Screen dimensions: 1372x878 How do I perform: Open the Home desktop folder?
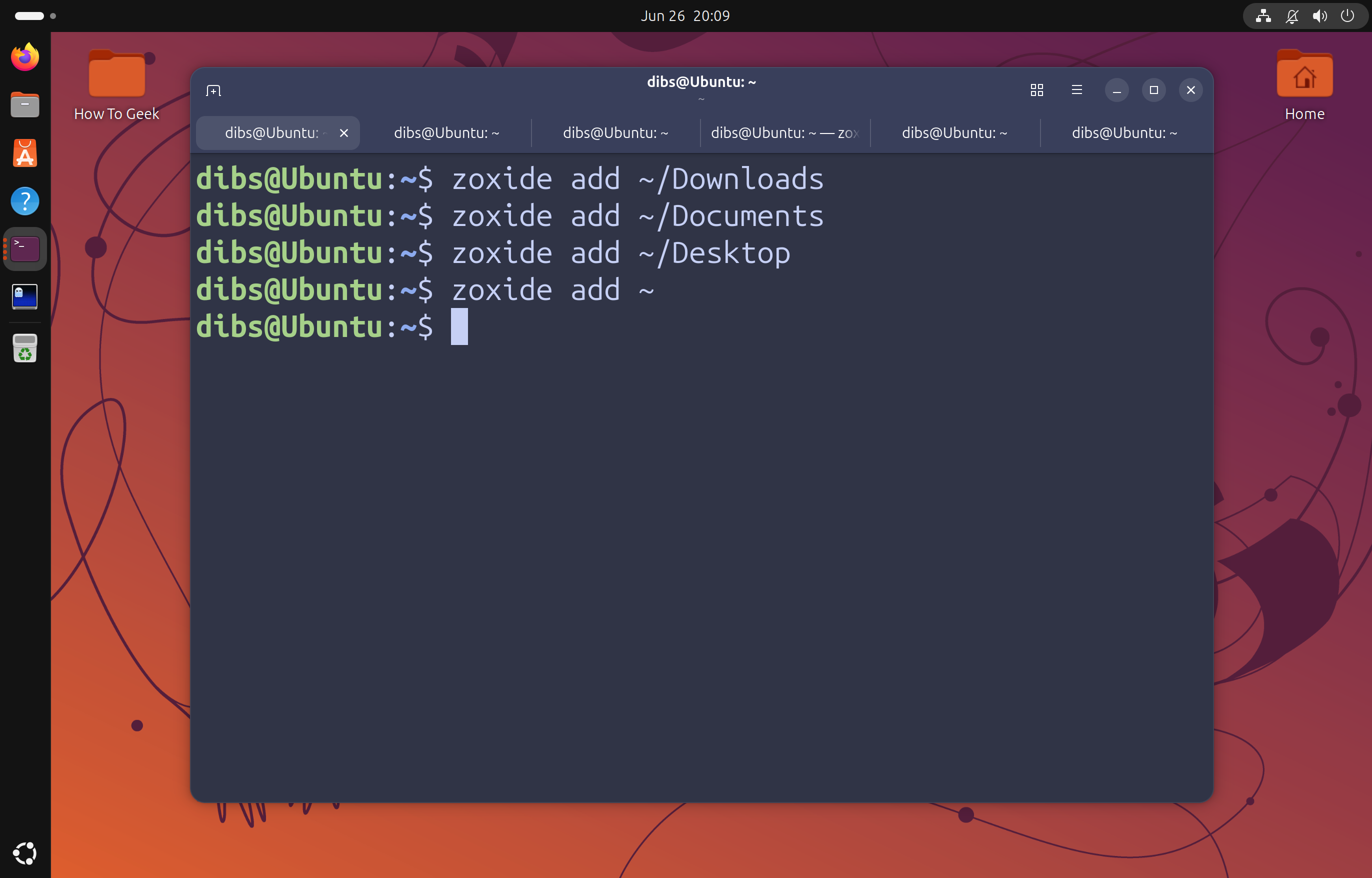(x=1304, y=85)
